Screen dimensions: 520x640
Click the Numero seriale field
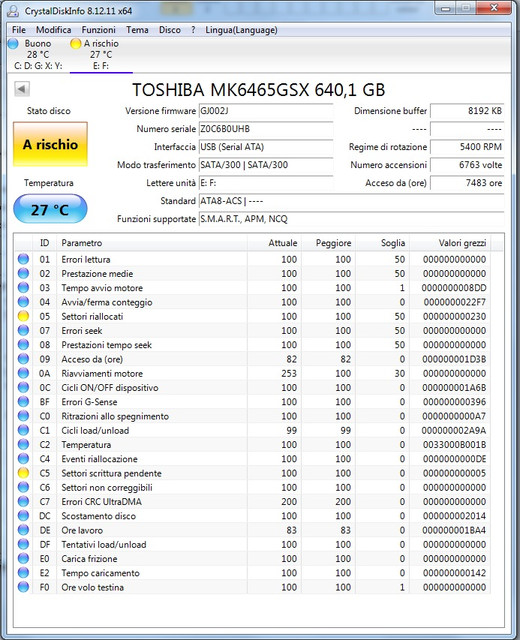click(266, 129)
